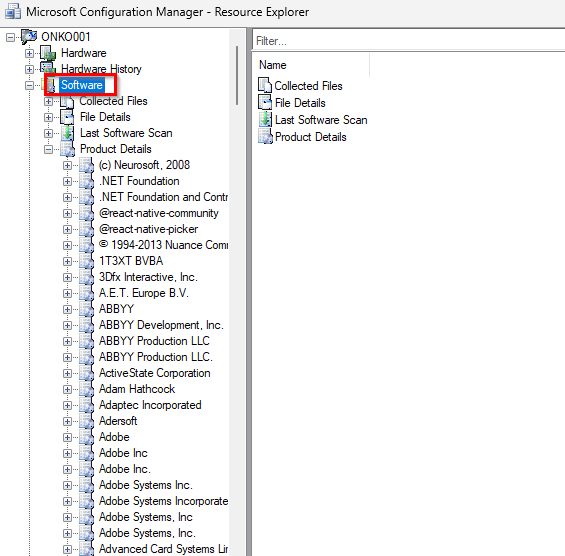565x556 pixels.
Task: Collapse the Software tree node
Action: tap(29, 85)
